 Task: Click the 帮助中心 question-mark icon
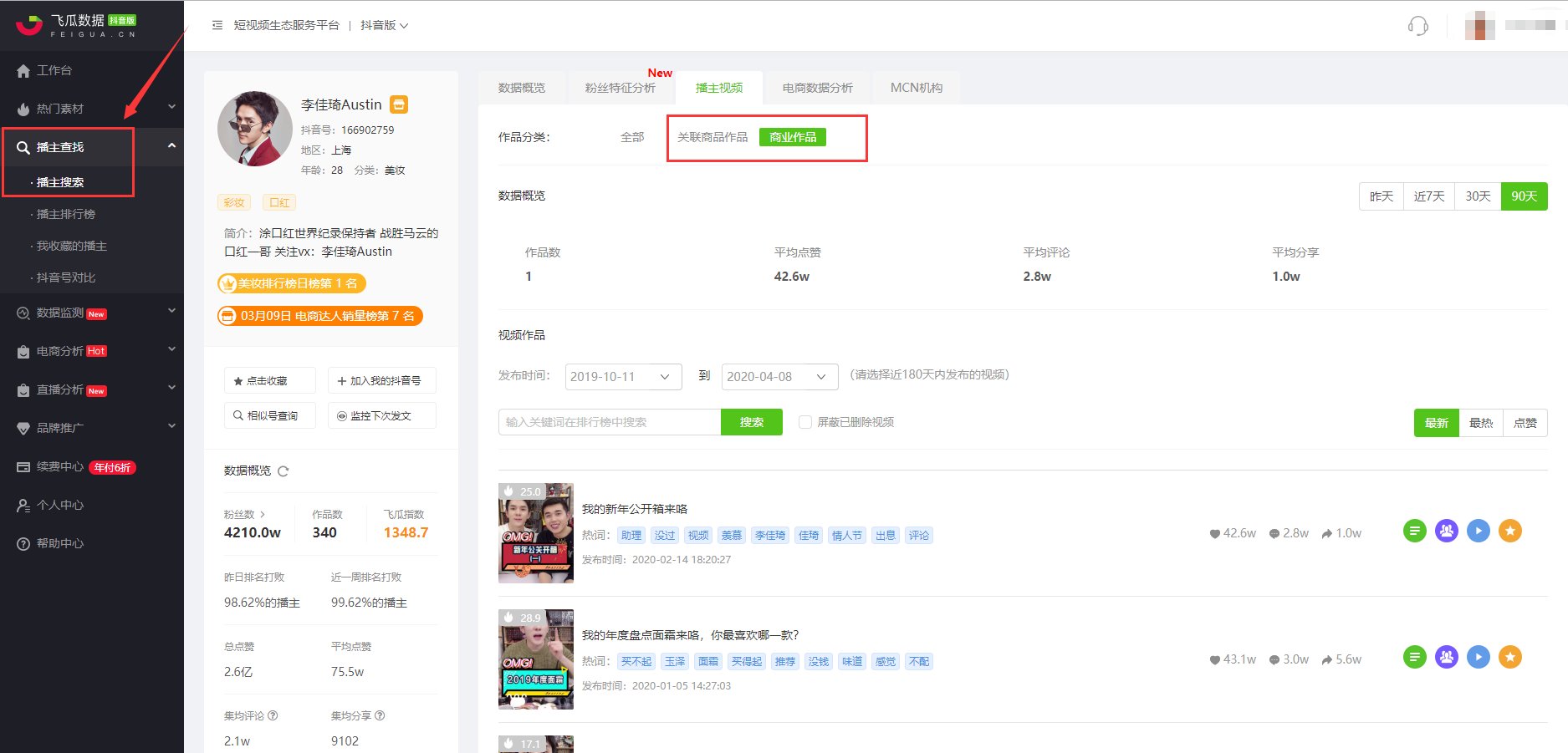point(23,543)
